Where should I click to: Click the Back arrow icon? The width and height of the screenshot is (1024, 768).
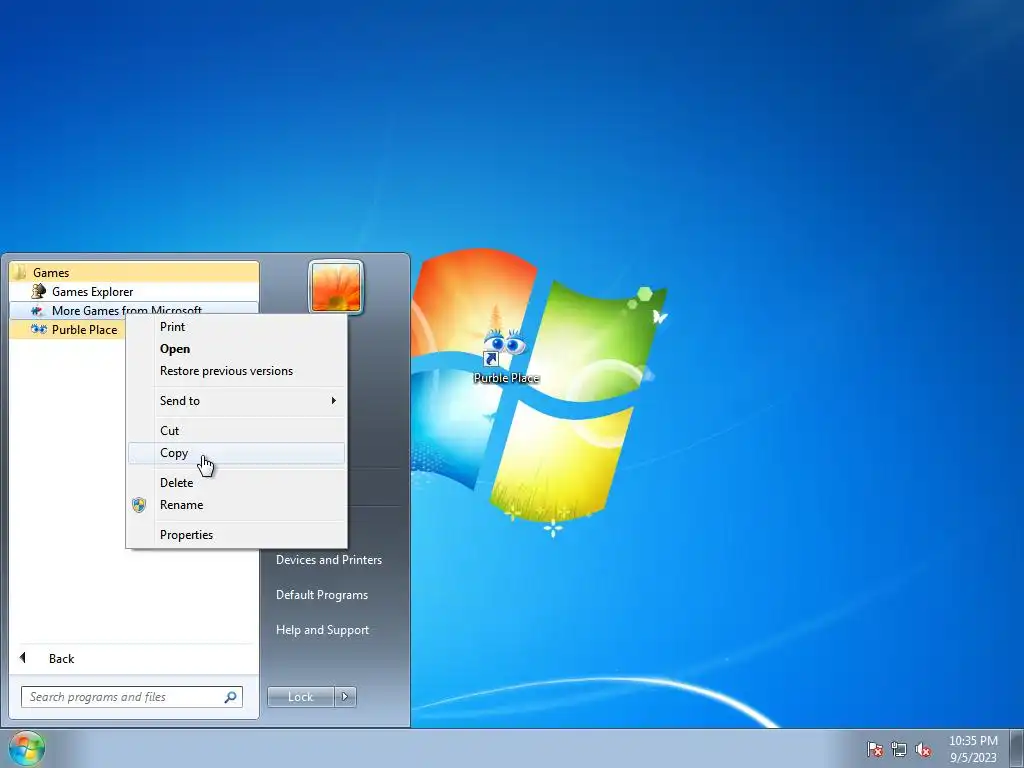coord(23,658)
